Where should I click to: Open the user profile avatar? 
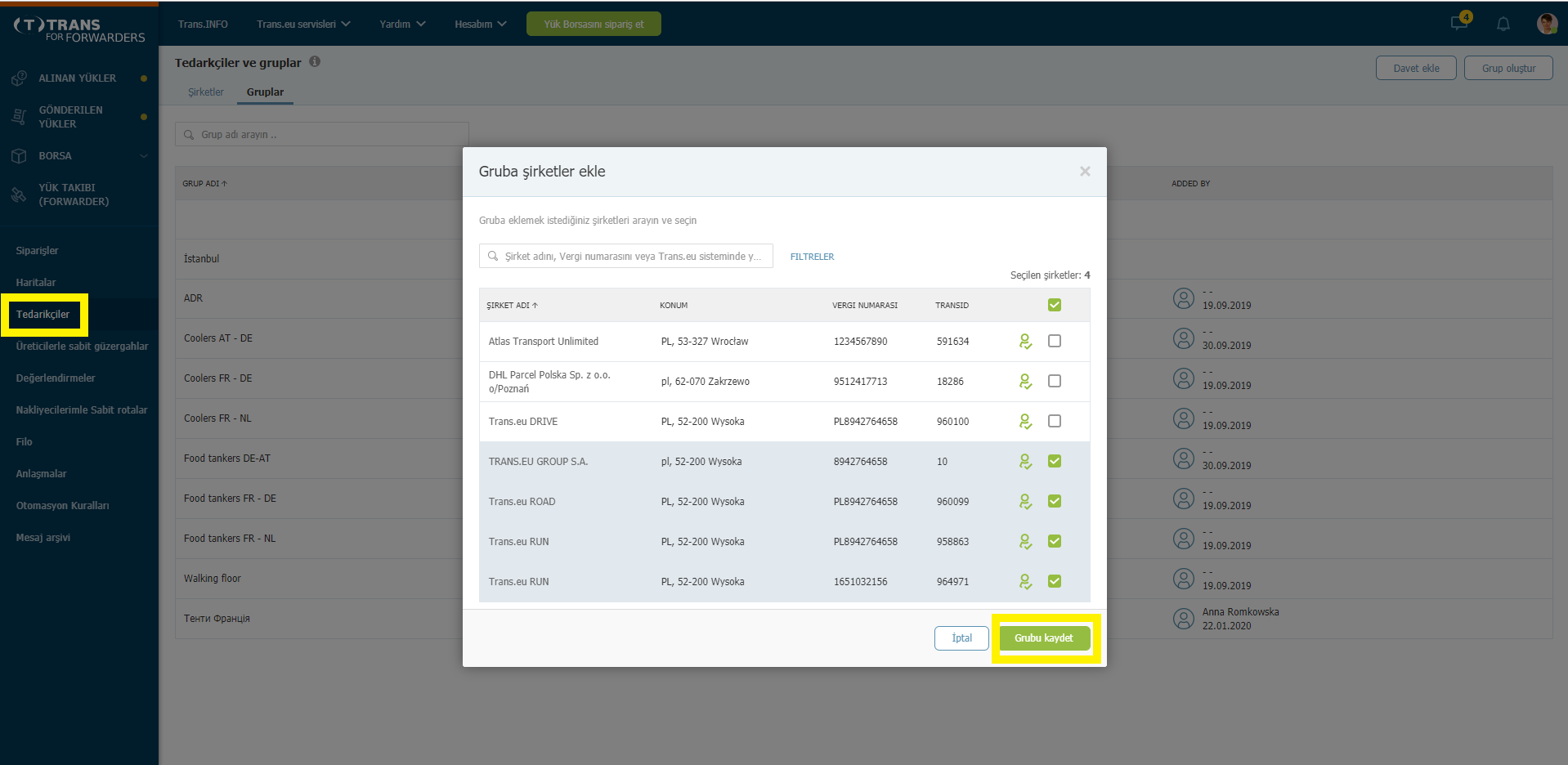pyautogui.click(x=1546, y=24)
